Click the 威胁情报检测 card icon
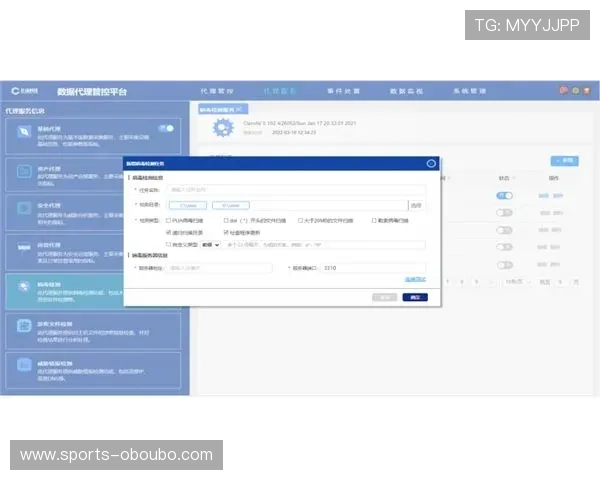 point(24,364)
